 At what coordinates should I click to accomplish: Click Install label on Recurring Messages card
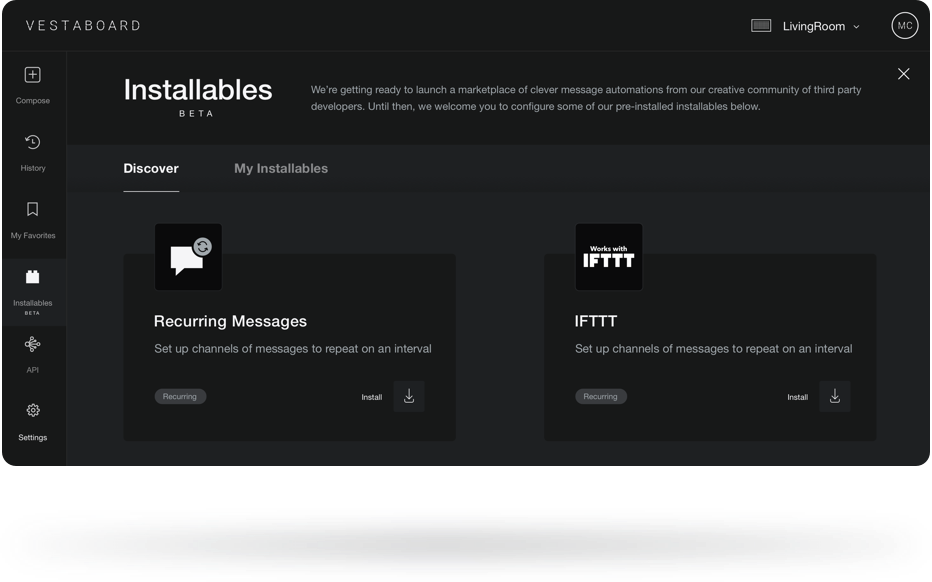tap(371, 397)
